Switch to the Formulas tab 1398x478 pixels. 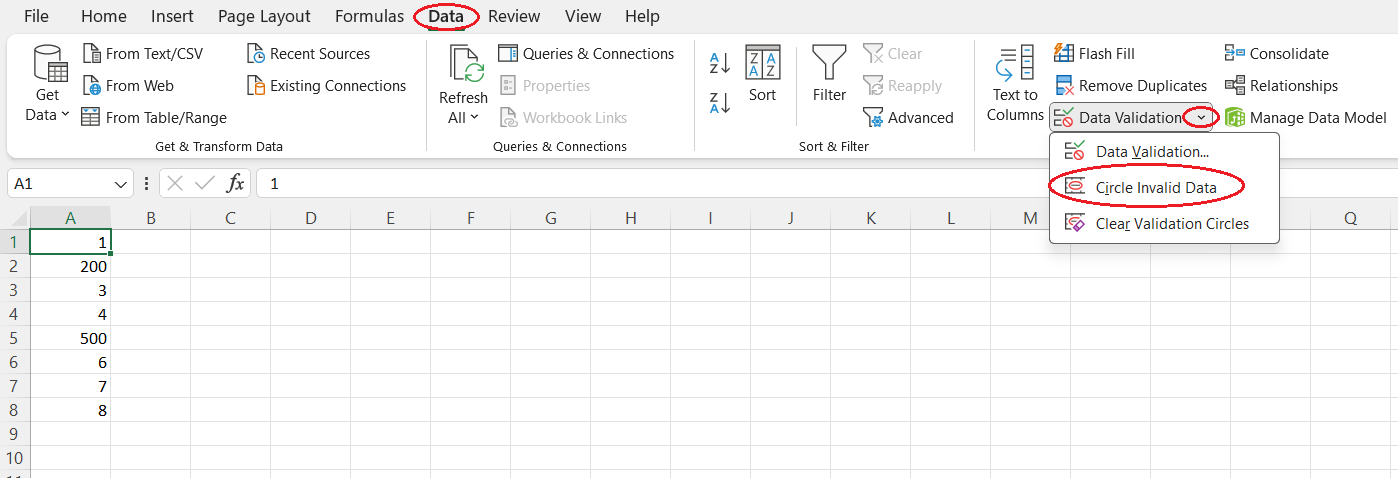click(x=369, y=16)
